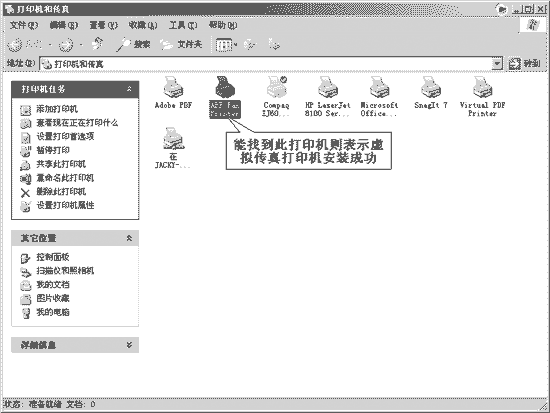The image size is (550, 413).
Task: Select the HP LaserJet 8100 printer icon
Action: (x=328, y=87)
